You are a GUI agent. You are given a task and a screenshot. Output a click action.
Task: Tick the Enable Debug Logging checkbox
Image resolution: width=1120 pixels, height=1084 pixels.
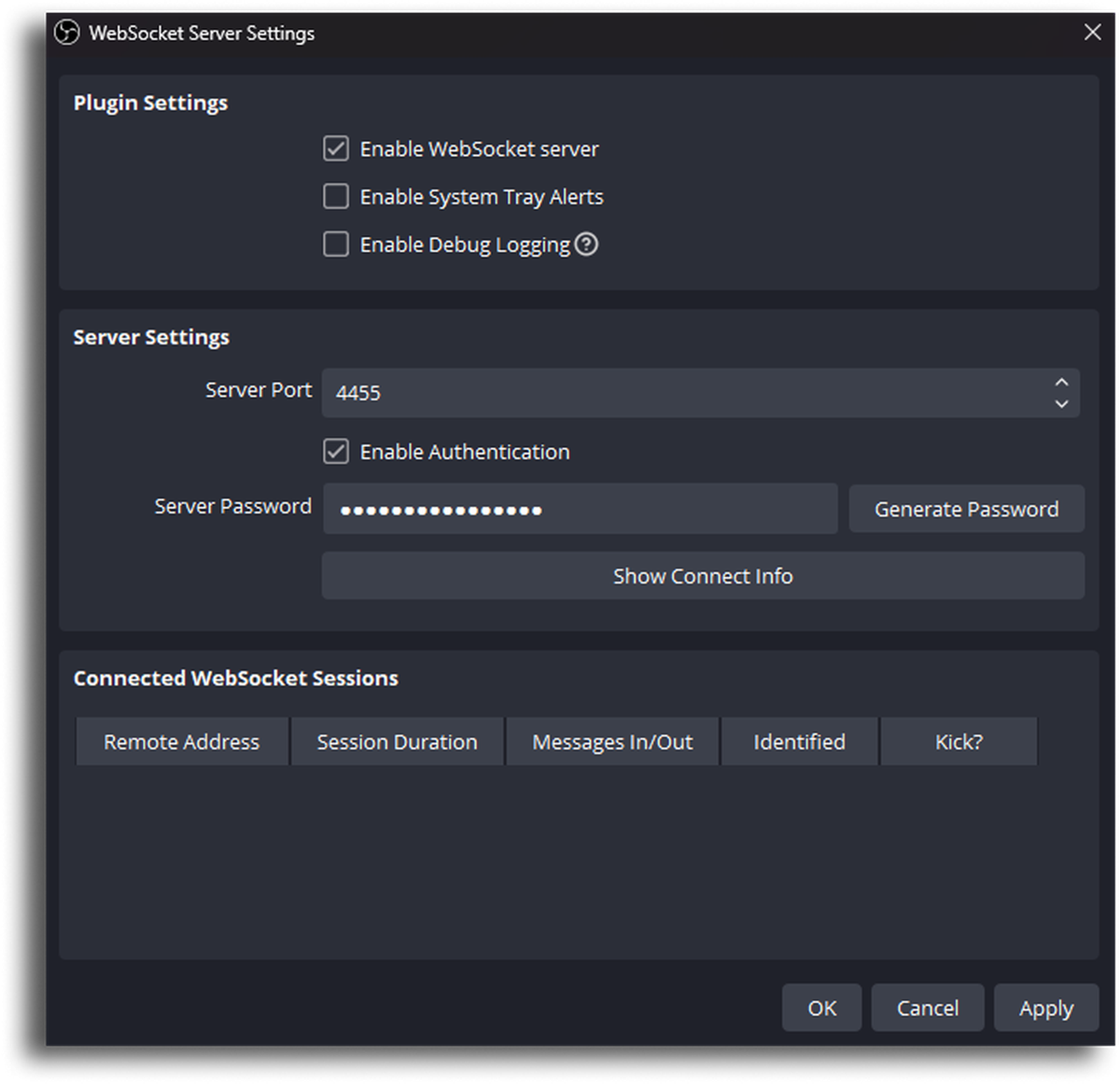336,245
